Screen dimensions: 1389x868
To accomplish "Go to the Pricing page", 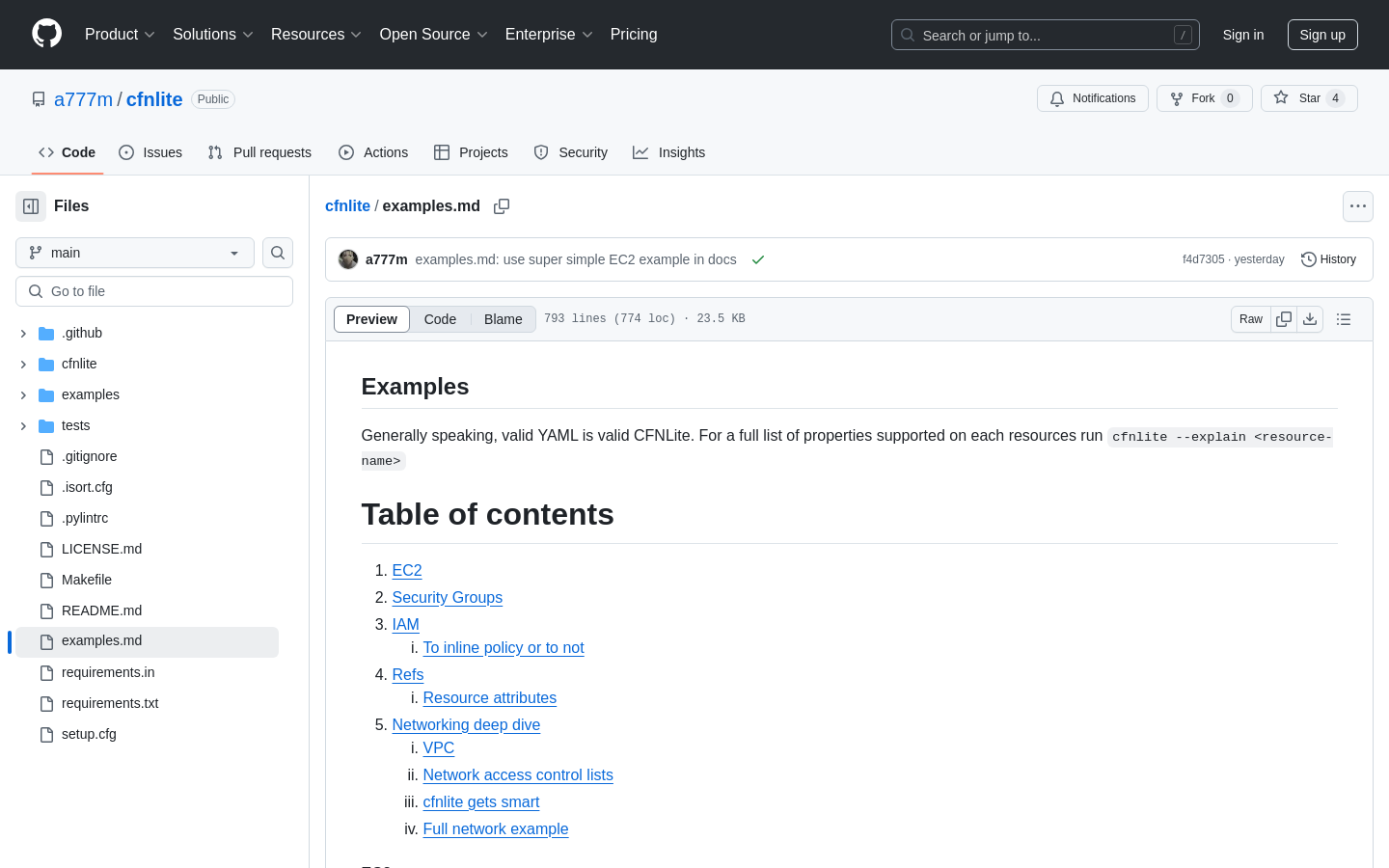I will pyautogui.click(x=634, y=34).
